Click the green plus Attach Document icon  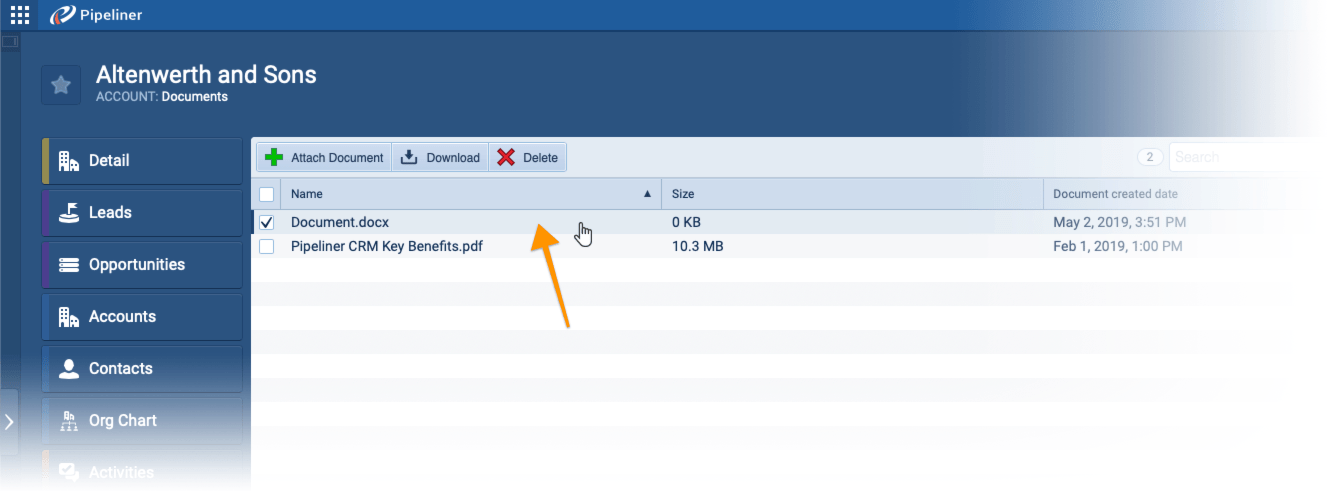click(274, 158)
